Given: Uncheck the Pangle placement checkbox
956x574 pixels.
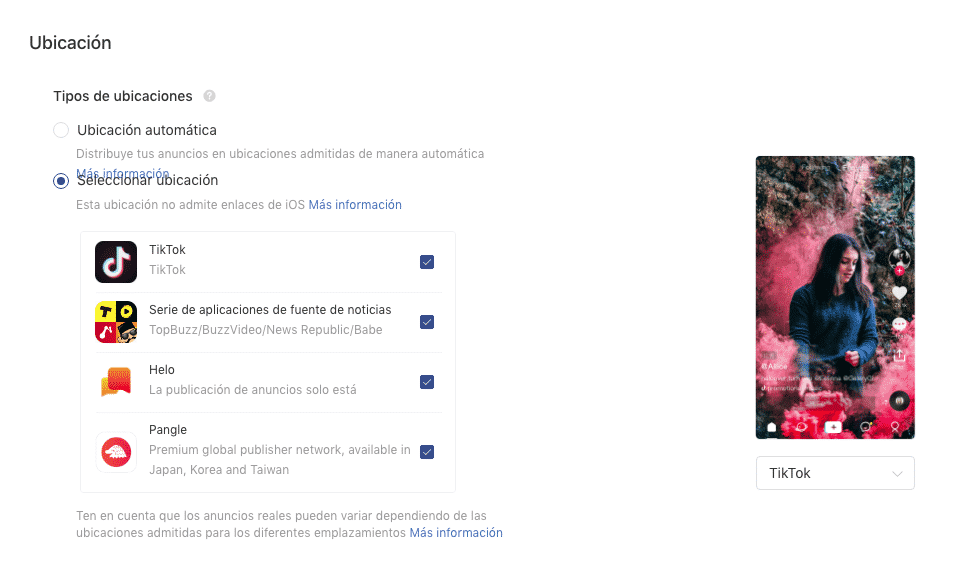Looking at the screenshot, I should (x=427, y=452).
